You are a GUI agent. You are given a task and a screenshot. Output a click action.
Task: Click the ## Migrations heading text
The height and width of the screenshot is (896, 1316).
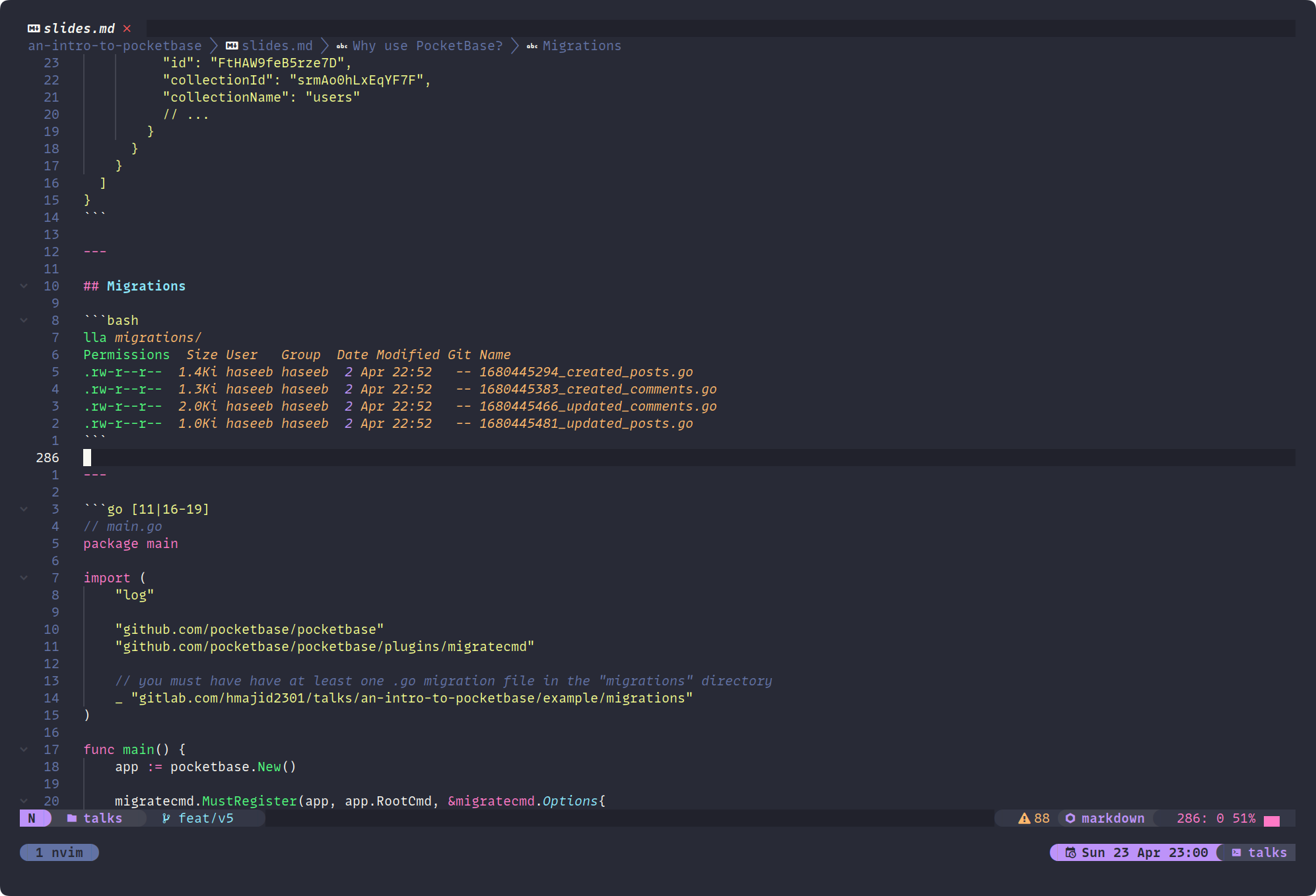click(135, 286)
